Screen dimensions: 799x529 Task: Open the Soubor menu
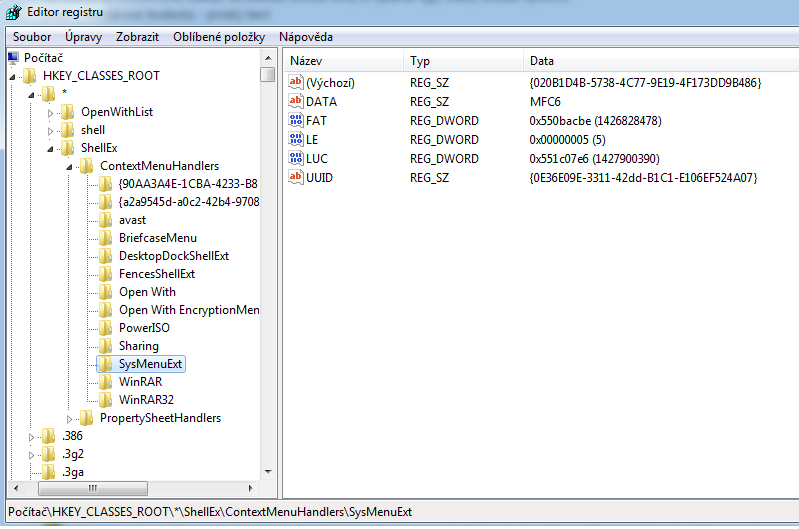pos(32,37)
